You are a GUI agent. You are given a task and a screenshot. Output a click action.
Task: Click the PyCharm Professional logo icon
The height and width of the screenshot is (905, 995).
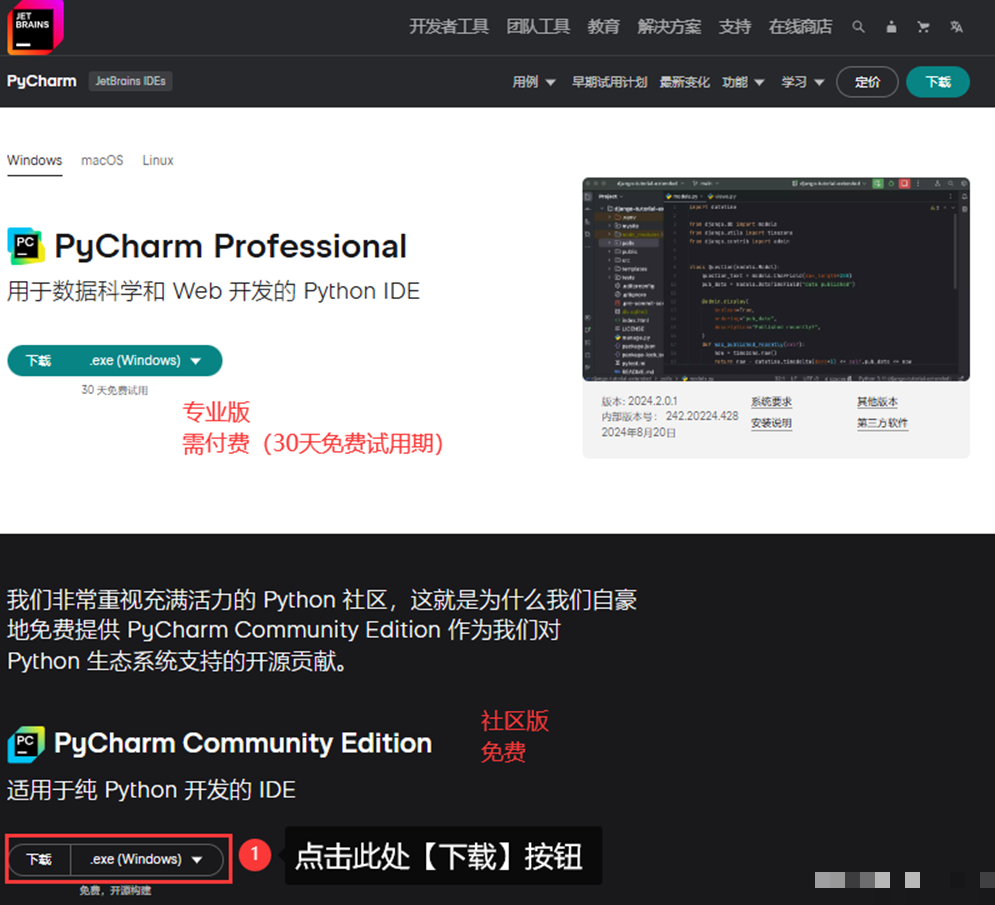click(26, 246)
